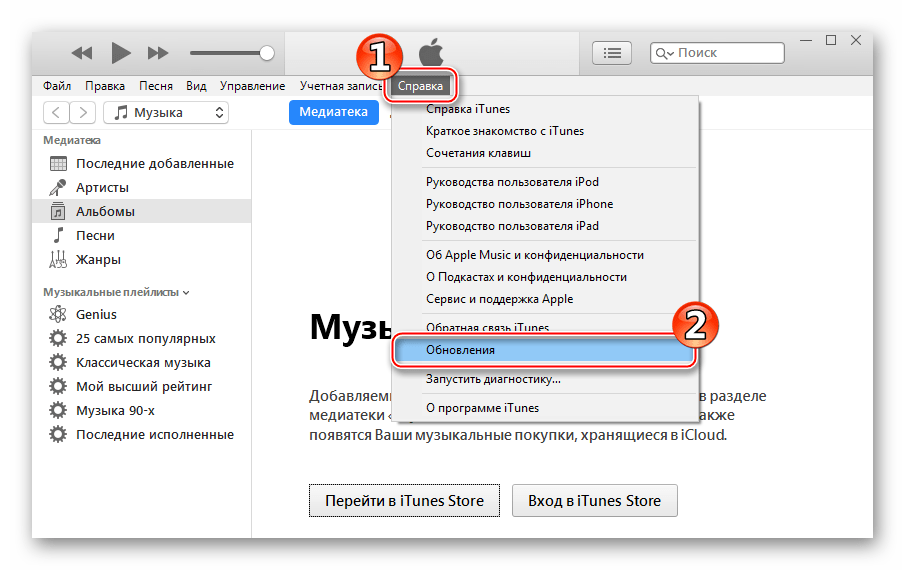Choose Руководство пользователя iPhone
This screenshot has width=905, height=570.
(x=545, y=204)
